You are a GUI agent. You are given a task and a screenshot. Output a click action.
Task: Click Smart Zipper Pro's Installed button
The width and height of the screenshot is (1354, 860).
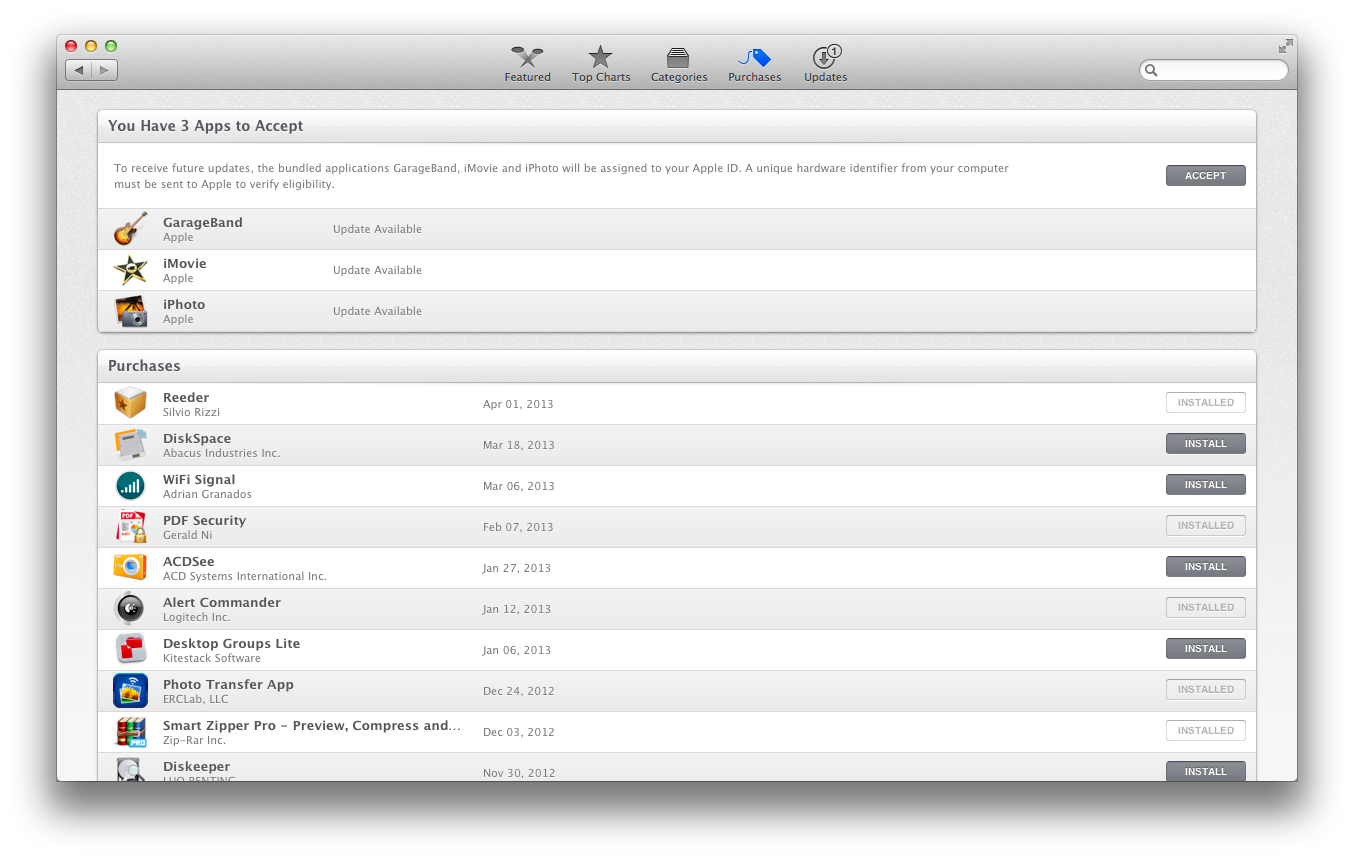1205,730
